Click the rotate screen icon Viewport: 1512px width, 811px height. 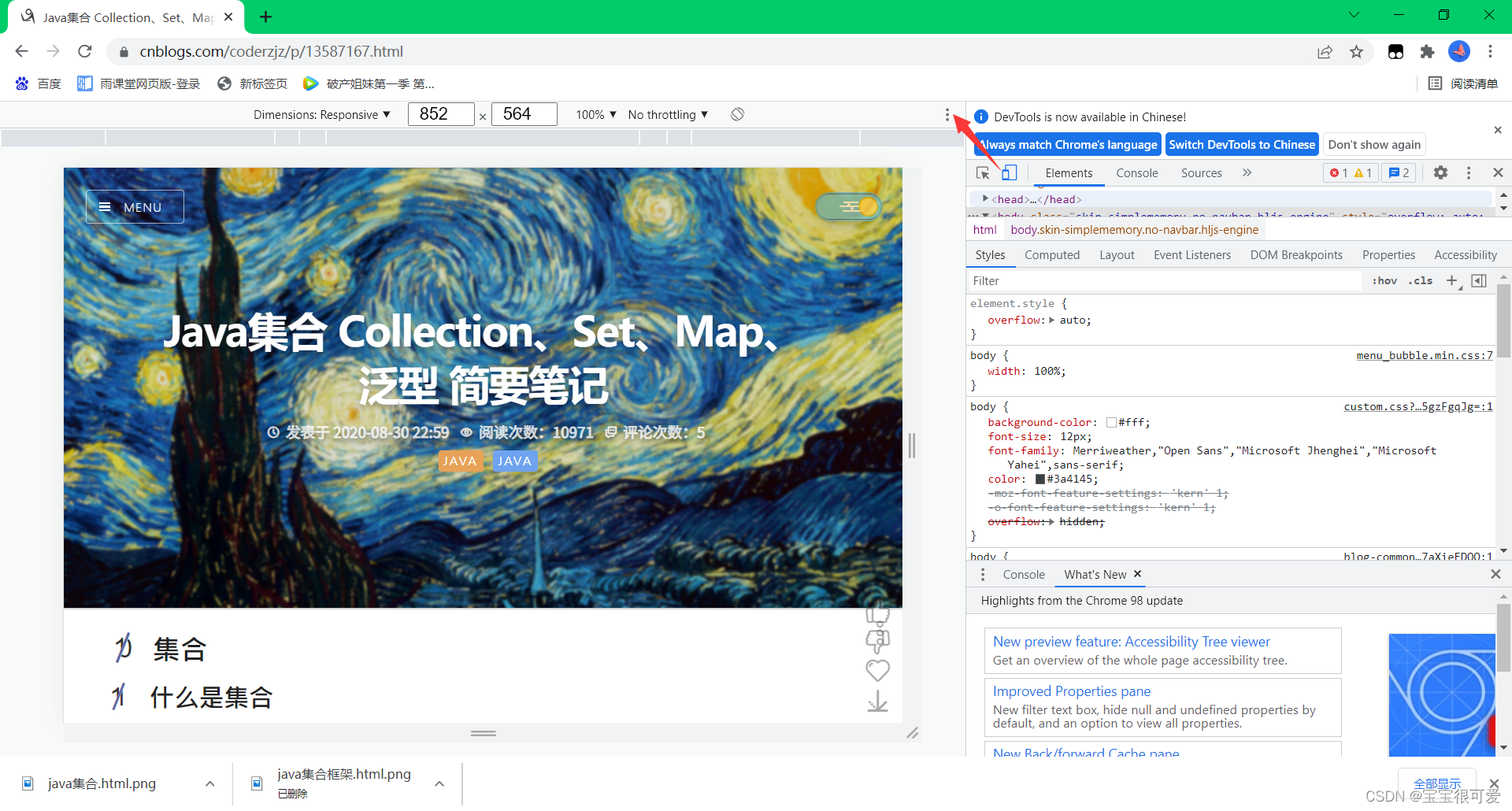(x=737, y=115)
